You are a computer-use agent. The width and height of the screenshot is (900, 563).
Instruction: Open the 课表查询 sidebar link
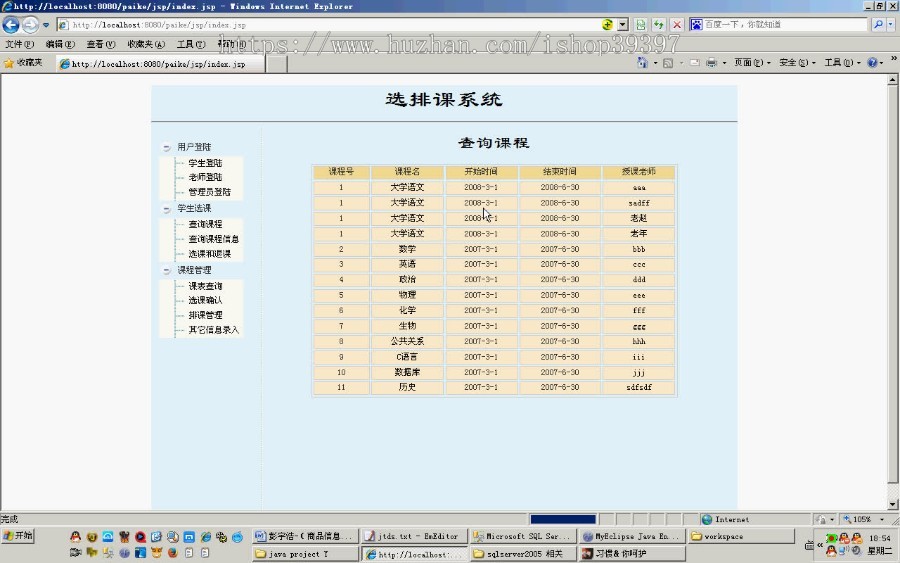[x=205, y=286]
